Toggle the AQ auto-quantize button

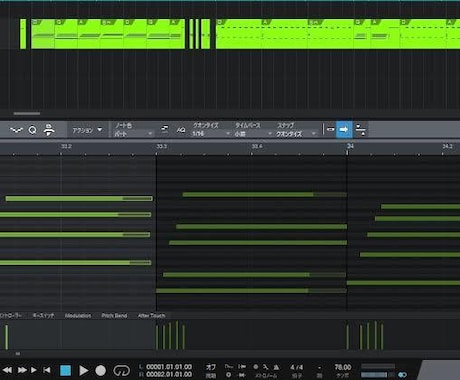tap(181, 130)
